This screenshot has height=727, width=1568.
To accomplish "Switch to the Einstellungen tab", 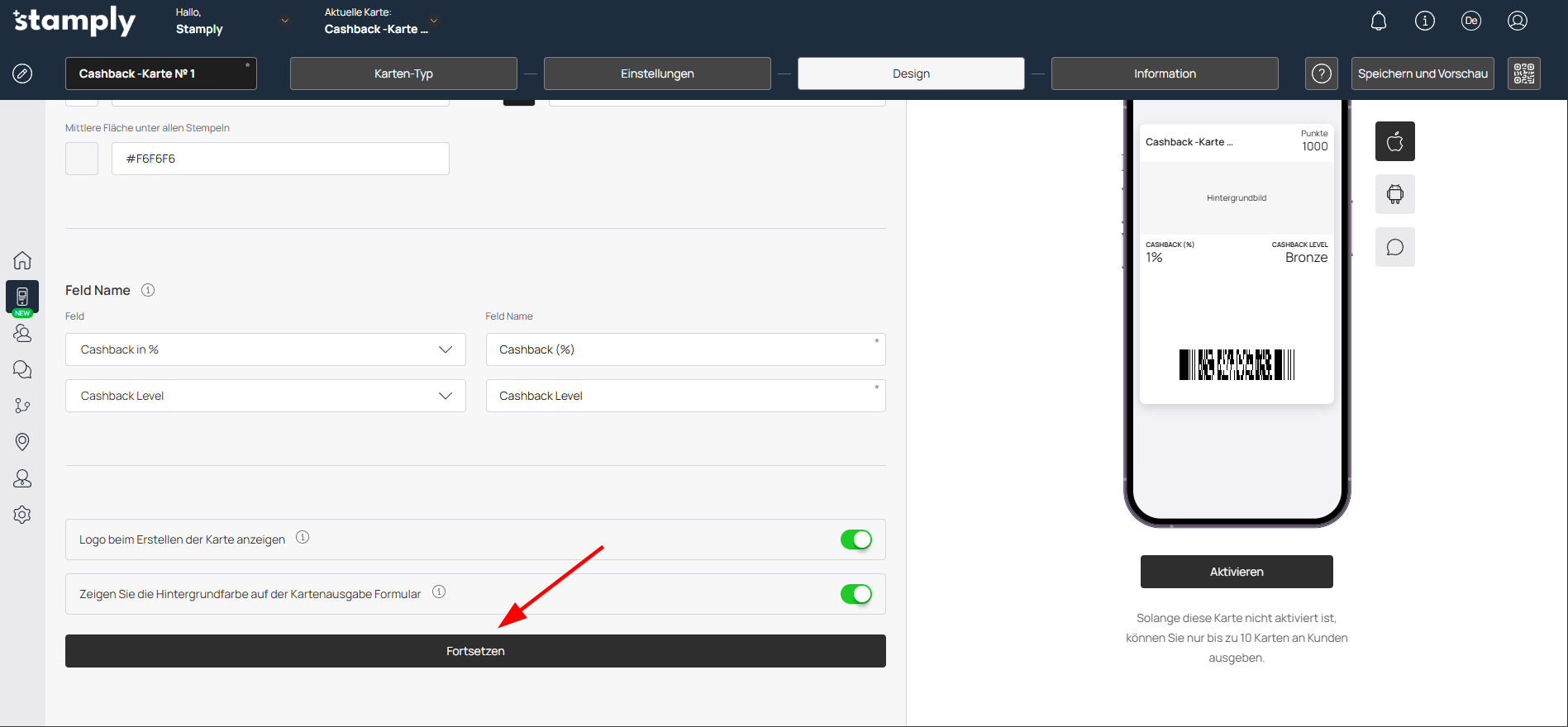I will 657,74.
